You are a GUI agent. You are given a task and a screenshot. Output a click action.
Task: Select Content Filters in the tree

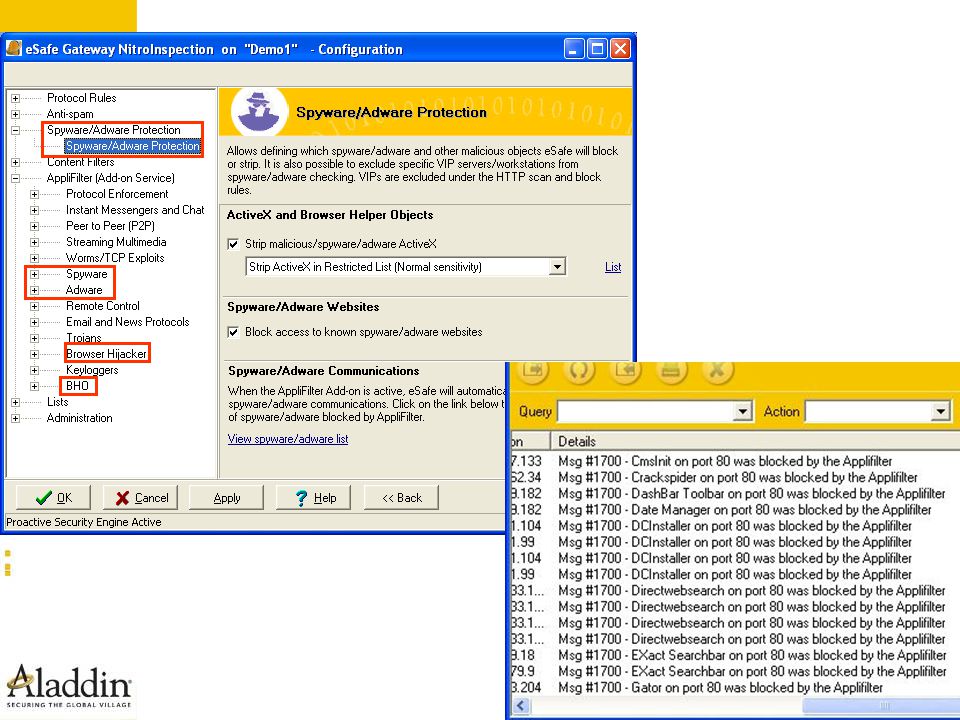point(80,162)
